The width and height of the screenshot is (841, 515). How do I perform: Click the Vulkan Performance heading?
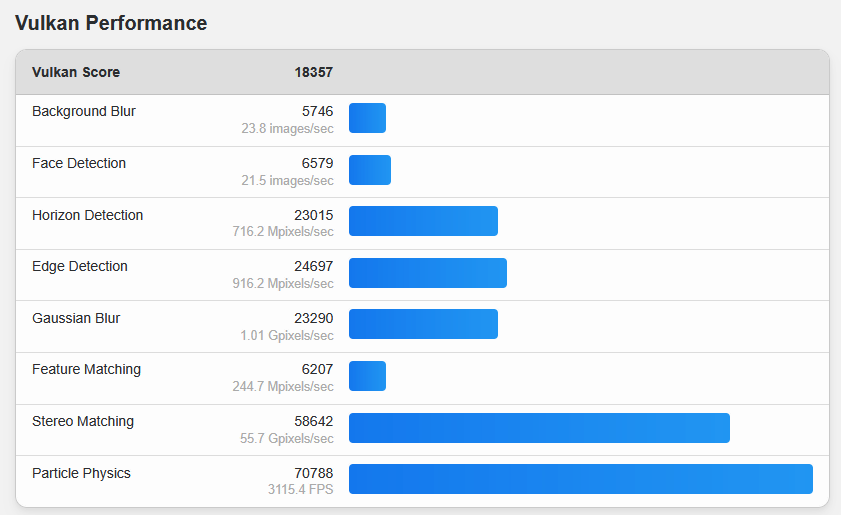tap(111, 23)
